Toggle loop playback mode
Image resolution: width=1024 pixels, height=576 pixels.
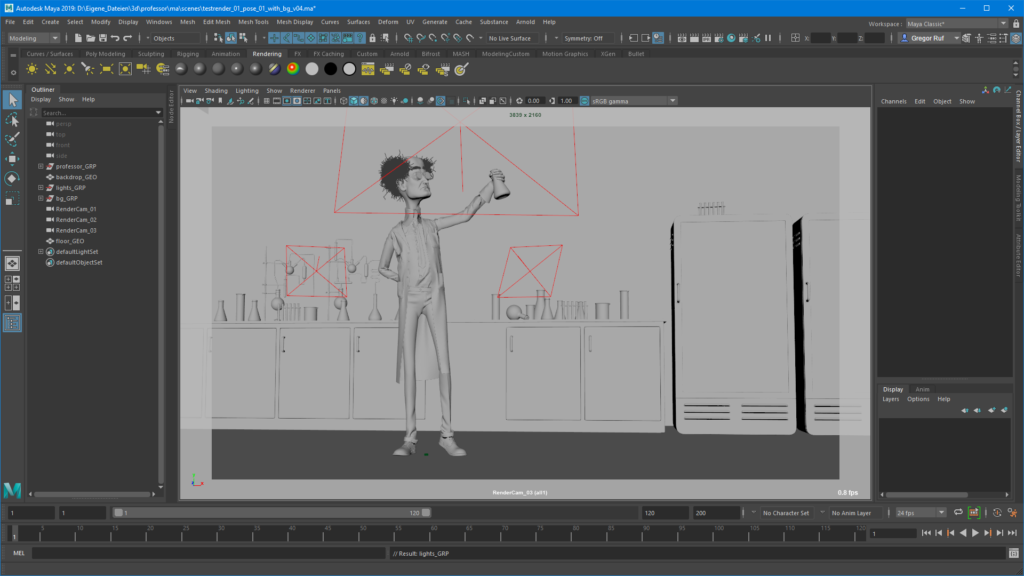pos(958,513)
